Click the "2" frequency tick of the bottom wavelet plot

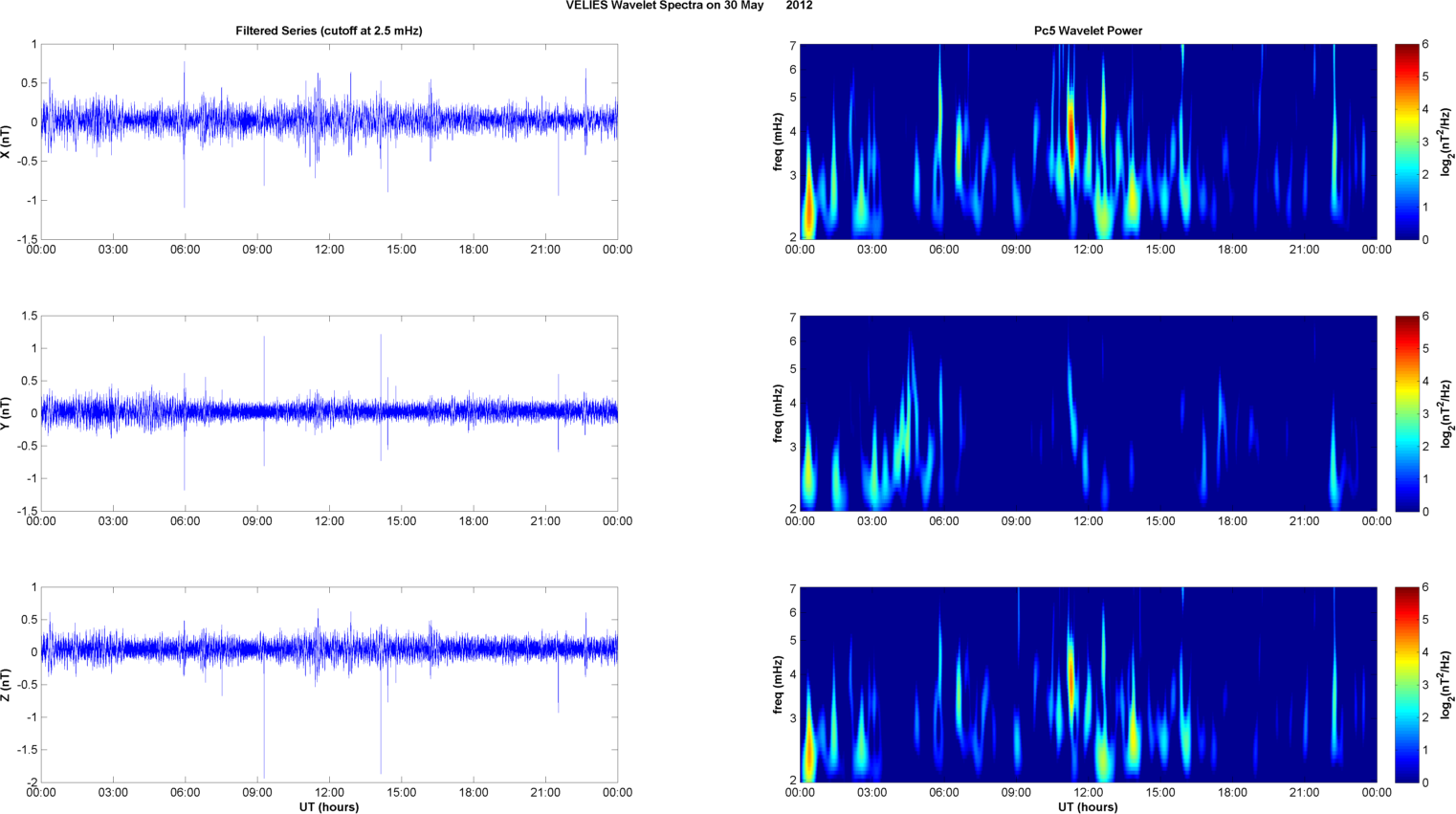click(x=793, y=781)
